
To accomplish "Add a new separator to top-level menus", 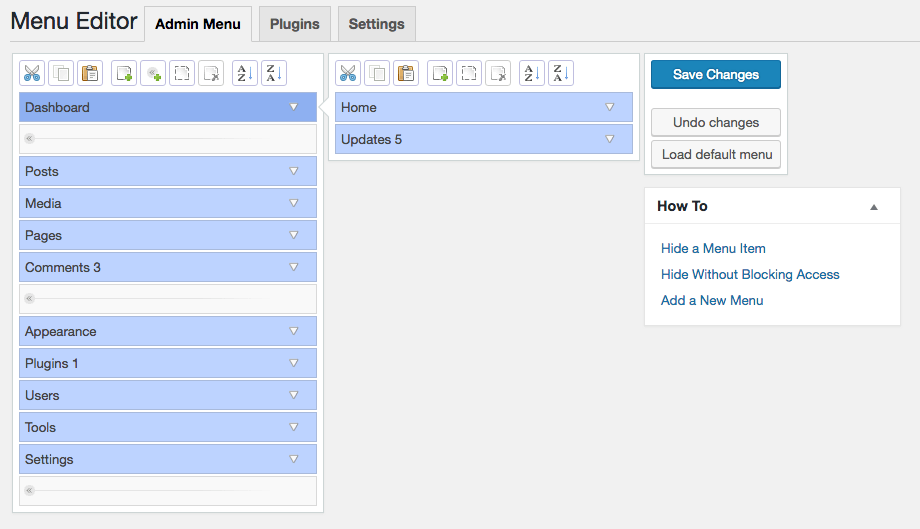I will click(x=153, y=73).
